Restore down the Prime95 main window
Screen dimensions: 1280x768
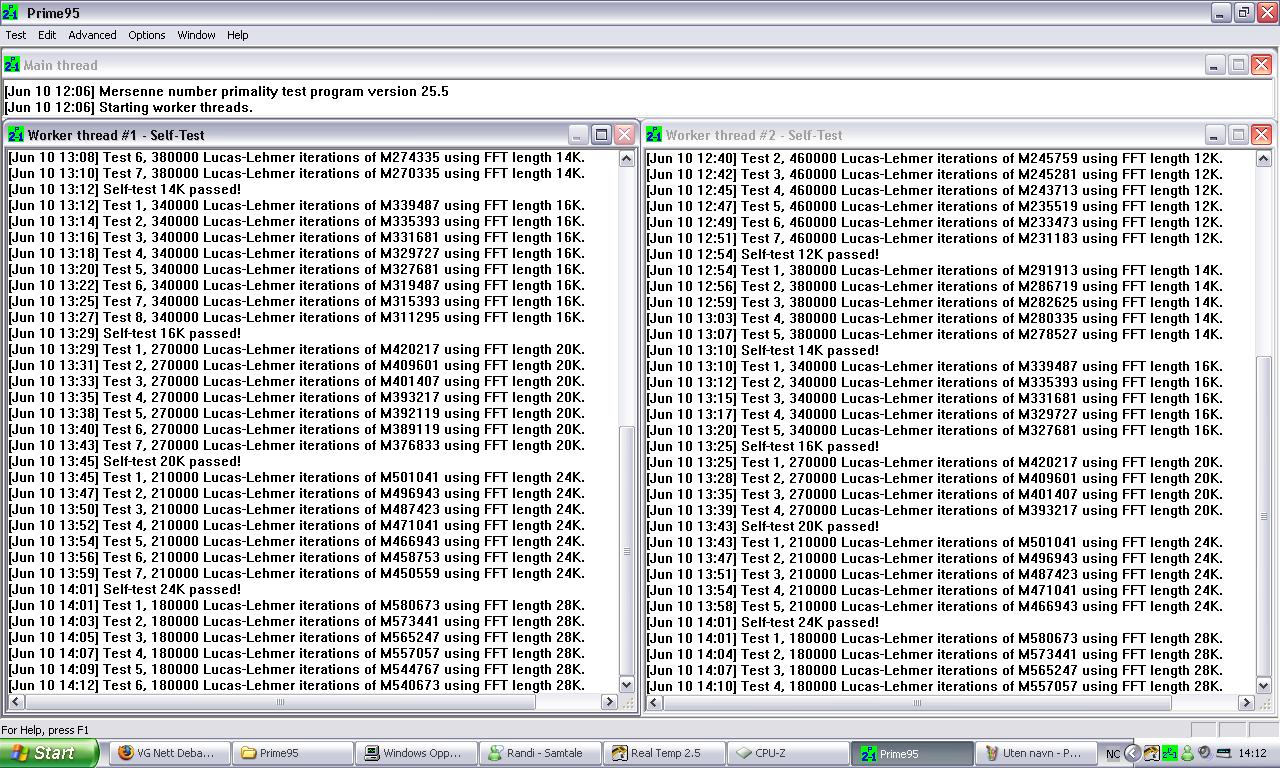[1244, 13]
